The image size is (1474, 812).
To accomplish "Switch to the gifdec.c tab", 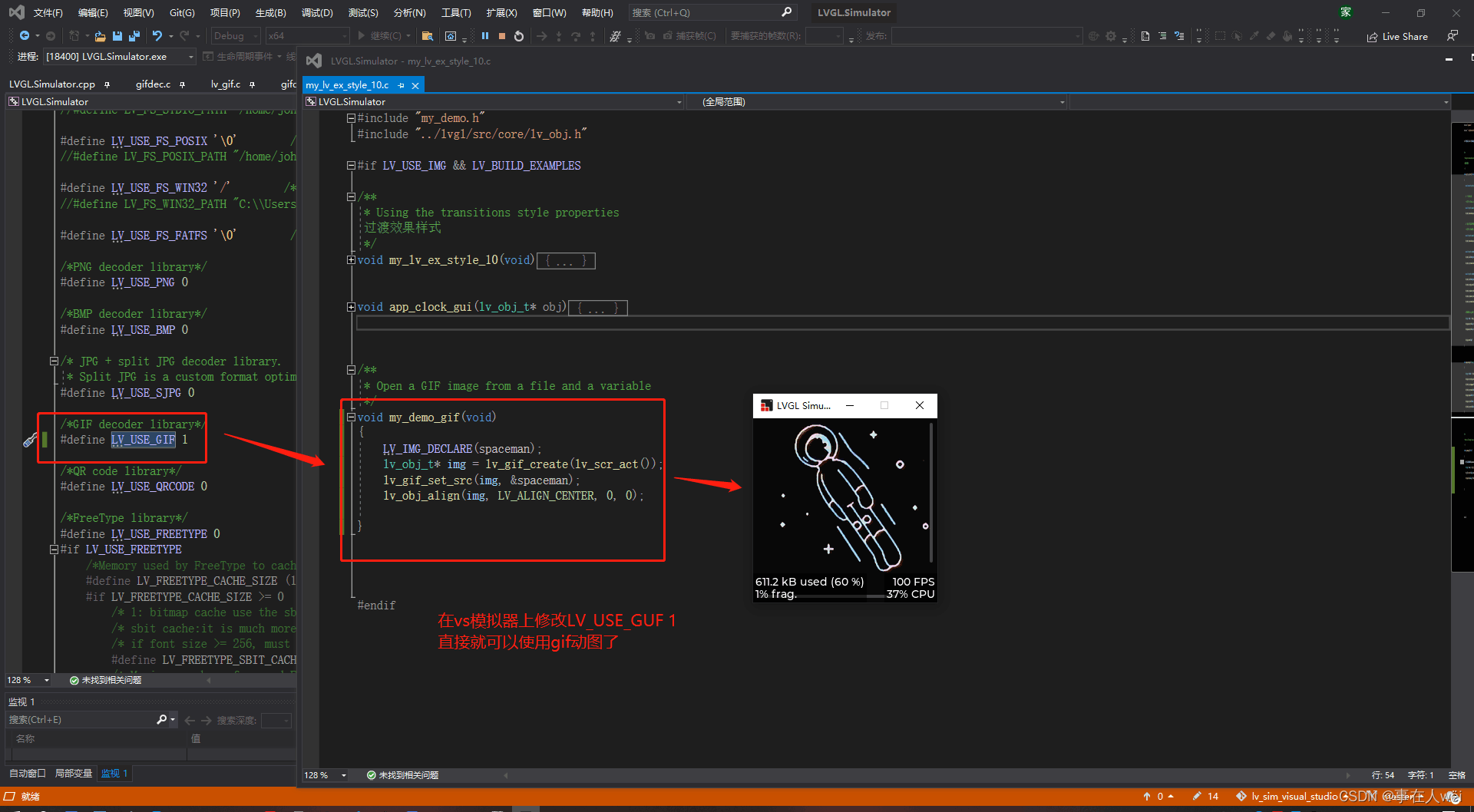I will [153, 84].
